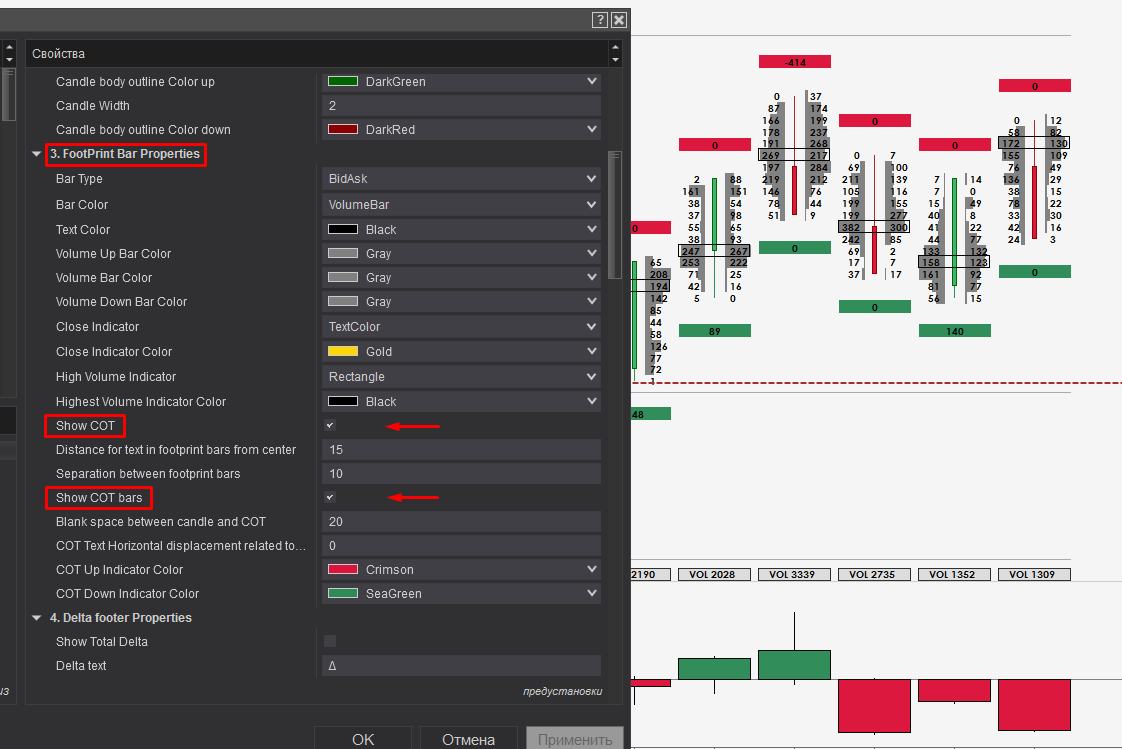Collapse the 4. Delta footer Properties section

pos(37,618)
